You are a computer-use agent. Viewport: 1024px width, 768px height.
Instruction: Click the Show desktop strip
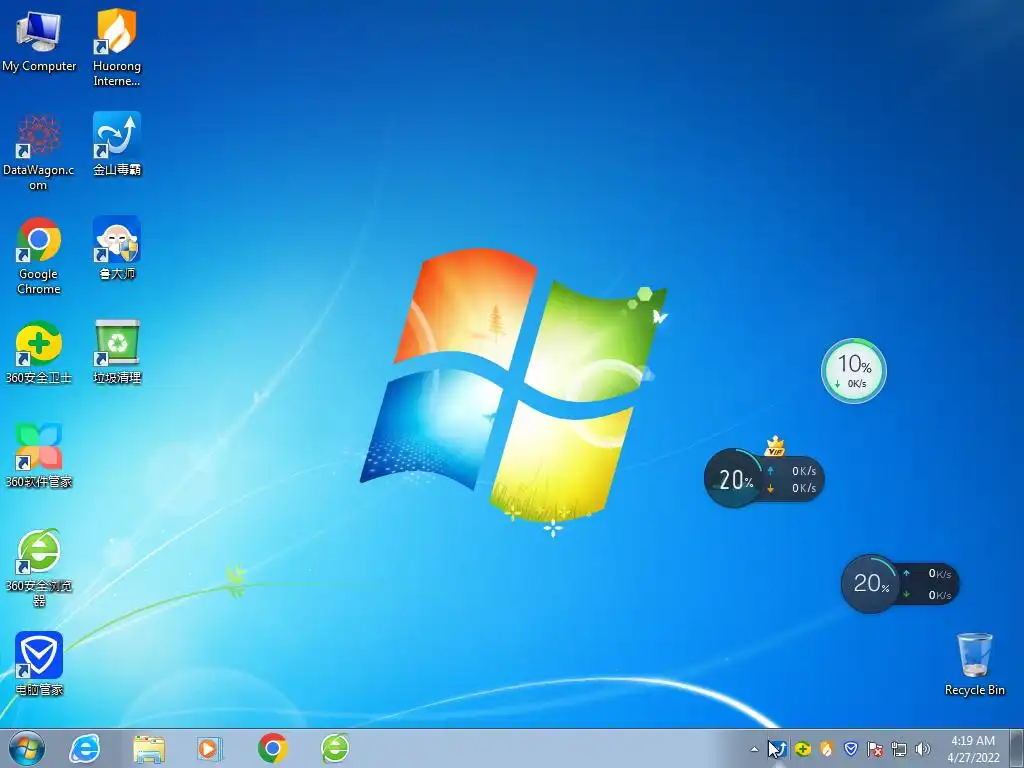pyautogui.click(x=1018, y=748)
